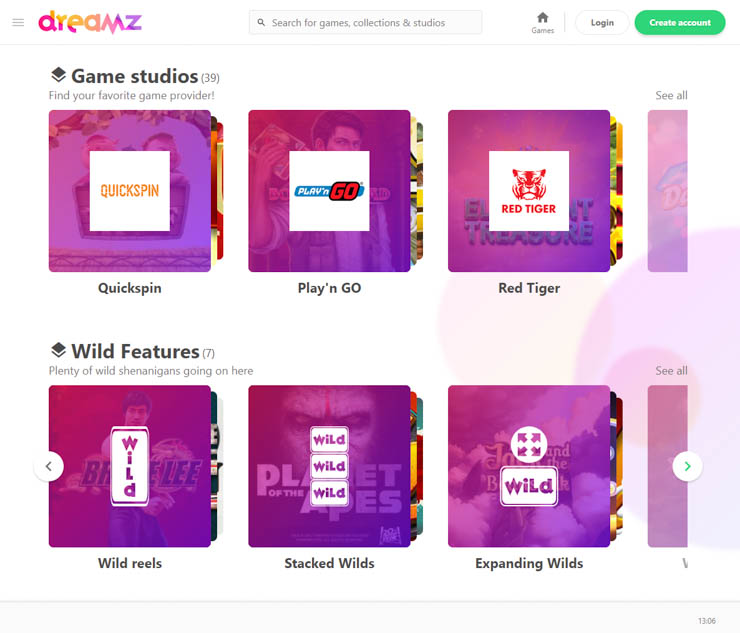Click the Play'n GO caption text
This screenshot has width=740, height=633.
pos(329,288)
